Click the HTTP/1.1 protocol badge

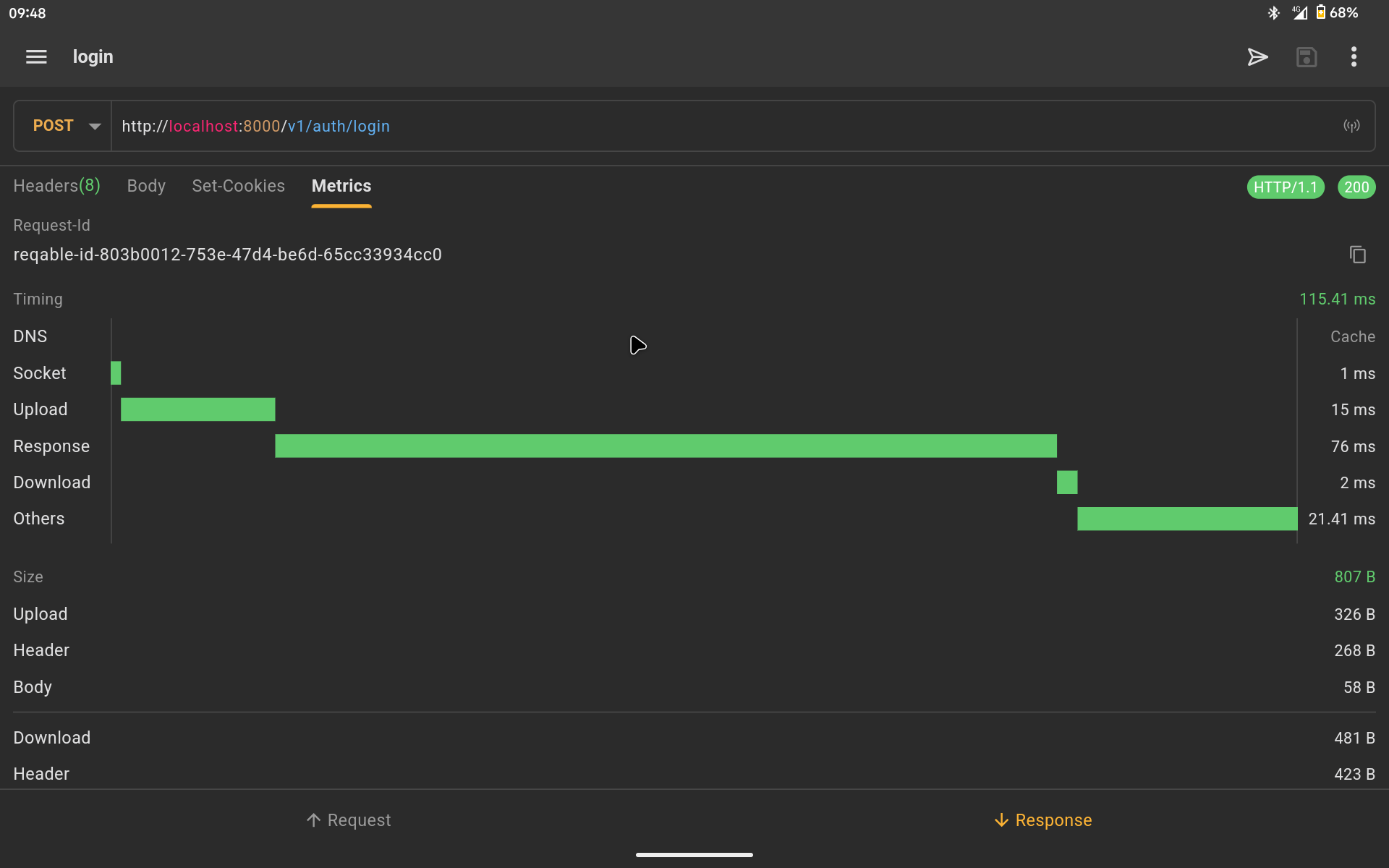(x=1285, y=187)
